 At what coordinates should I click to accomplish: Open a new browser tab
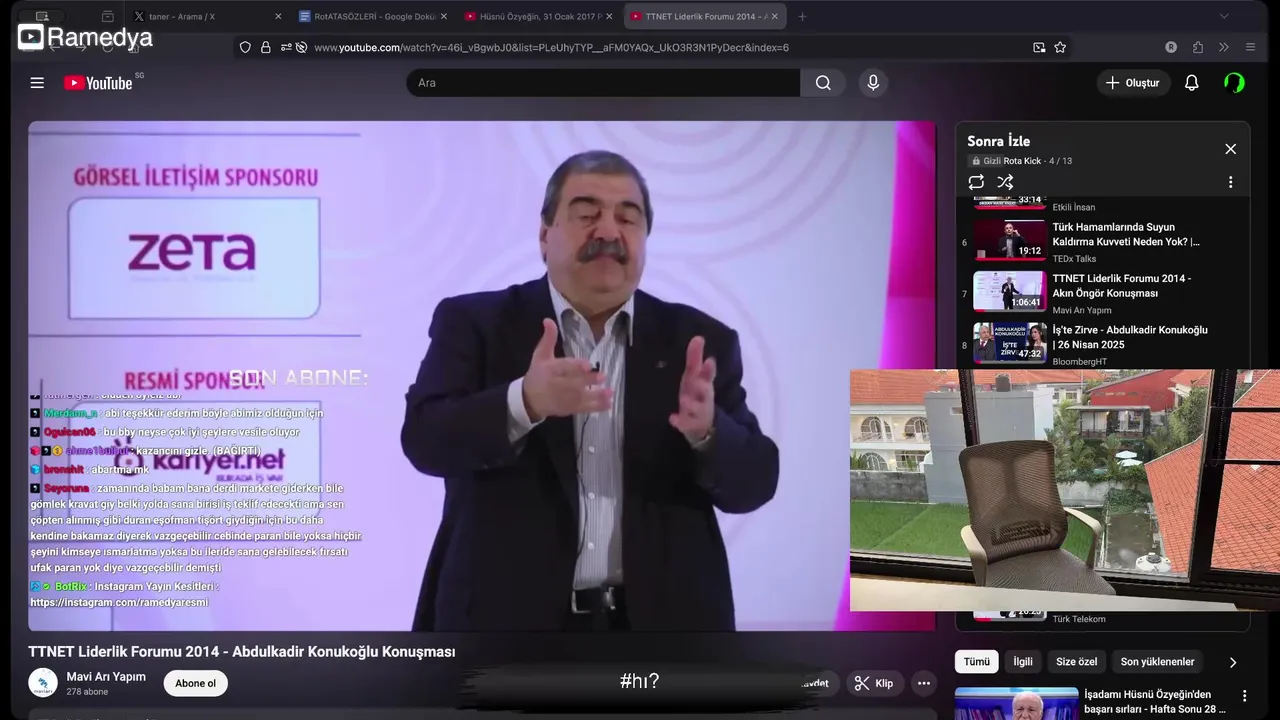(802, 17)
